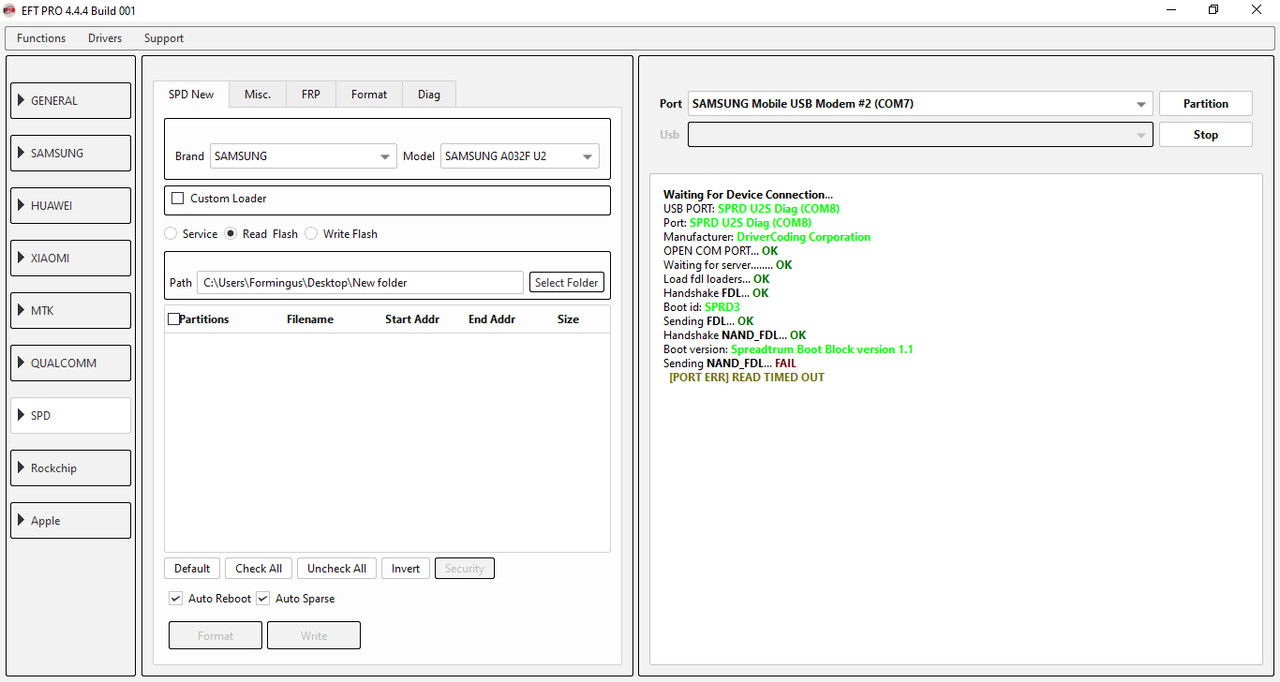Viewport: 1280px width, 682px height.
Task: Click the Select Folder button
Action: click(567, 283)
